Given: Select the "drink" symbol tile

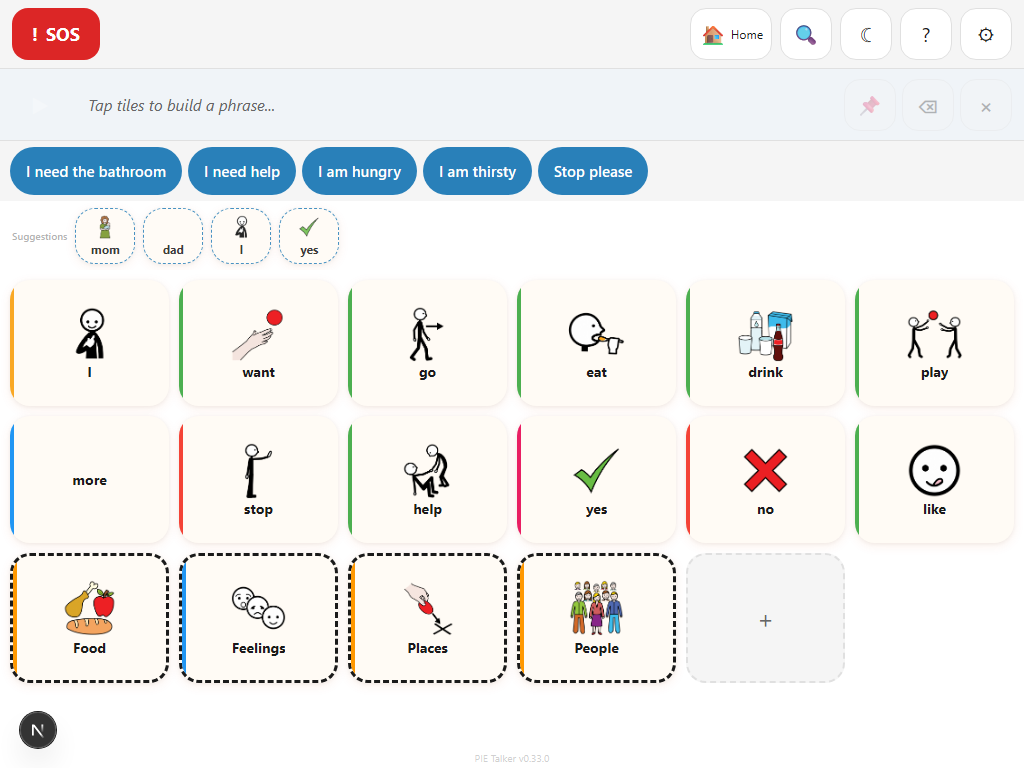Looking at the screenshot, I should point(766,343).
